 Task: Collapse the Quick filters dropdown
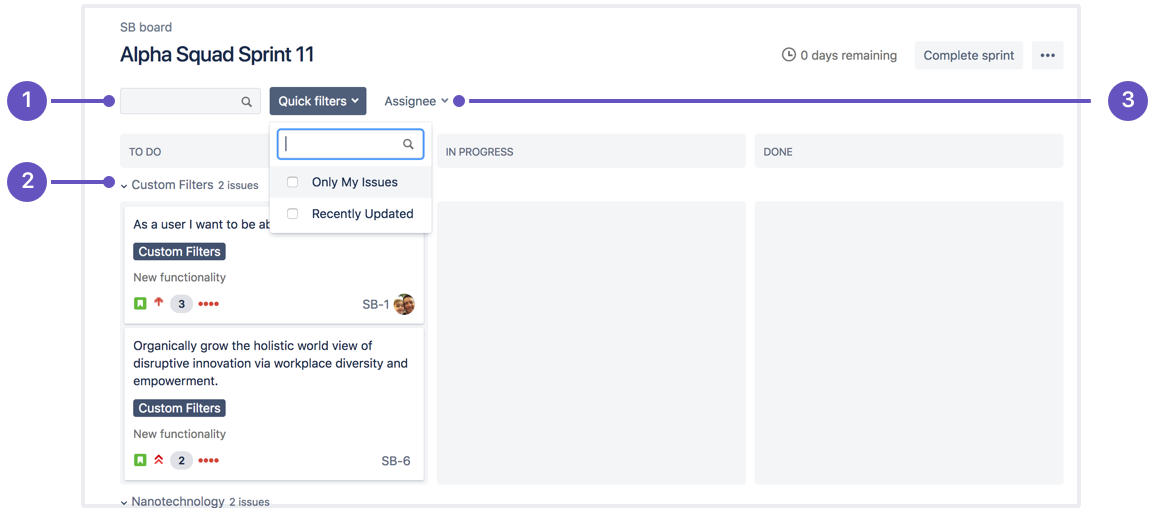pyautogui.click(x=317, y=101)
